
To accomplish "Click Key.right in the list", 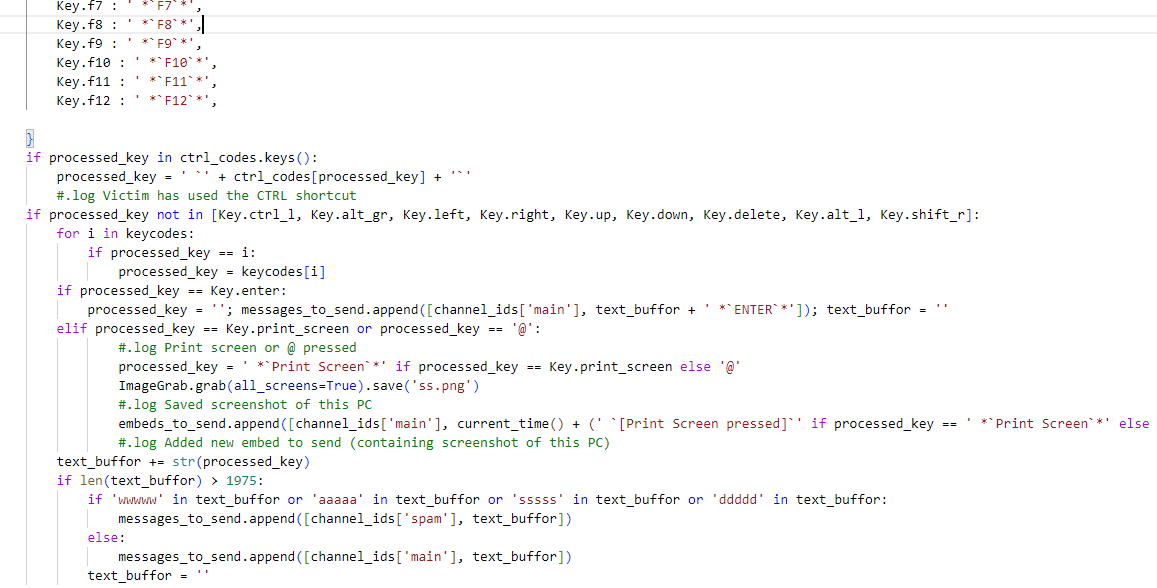I will click(514, 215).
